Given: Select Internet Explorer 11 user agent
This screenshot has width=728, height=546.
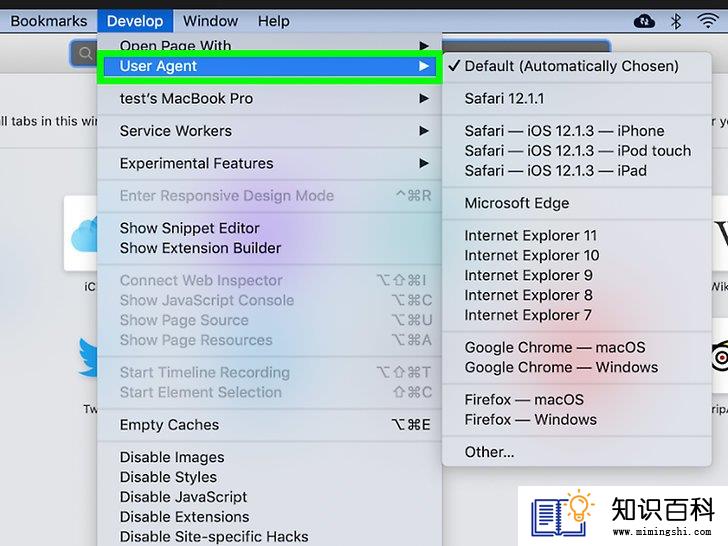Looking at the screenshot, I should coord(577,235).
